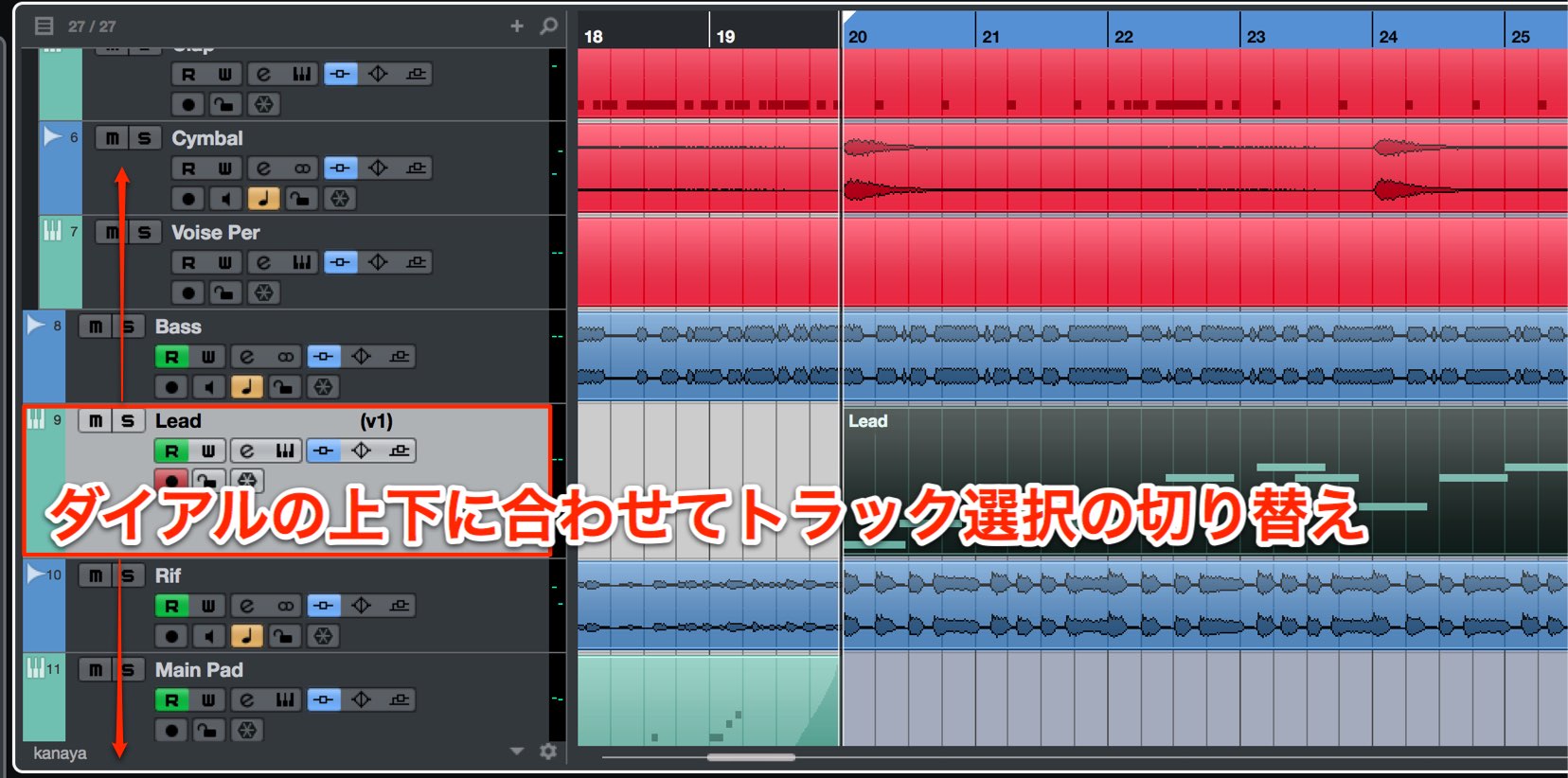Open track controls settings gear
The height and width of the screenshot is (778, 1568).
tap(548, 751)
